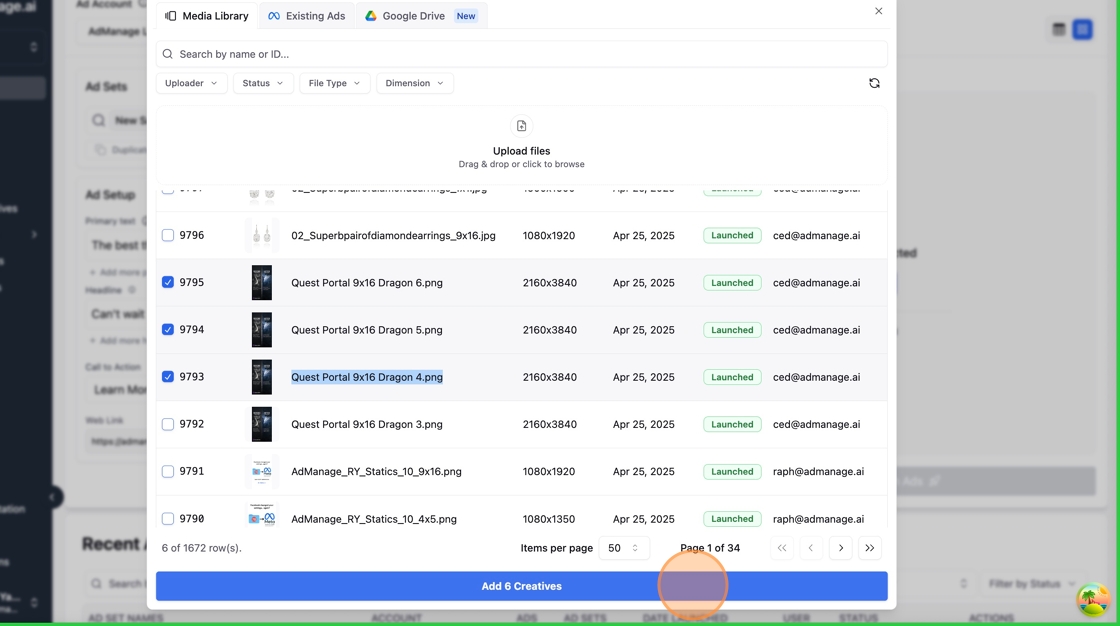This screenshot has width=1120, height=626.
Task: Click file name Quest Portal 9x16 Dragon 4.png
Action: tap(366, 377)
